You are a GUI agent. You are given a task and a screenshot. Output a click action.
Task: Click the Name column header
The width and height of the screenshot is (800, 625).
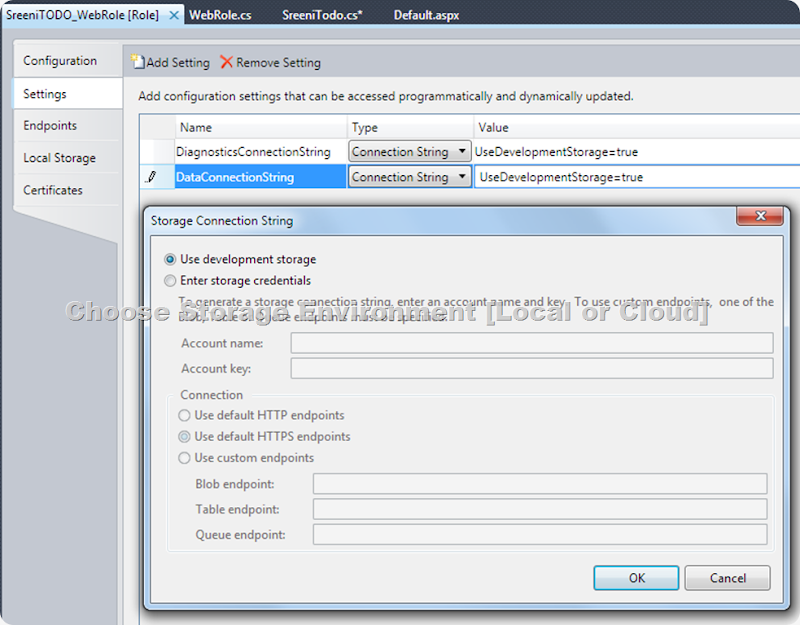[x=261, y=128]
